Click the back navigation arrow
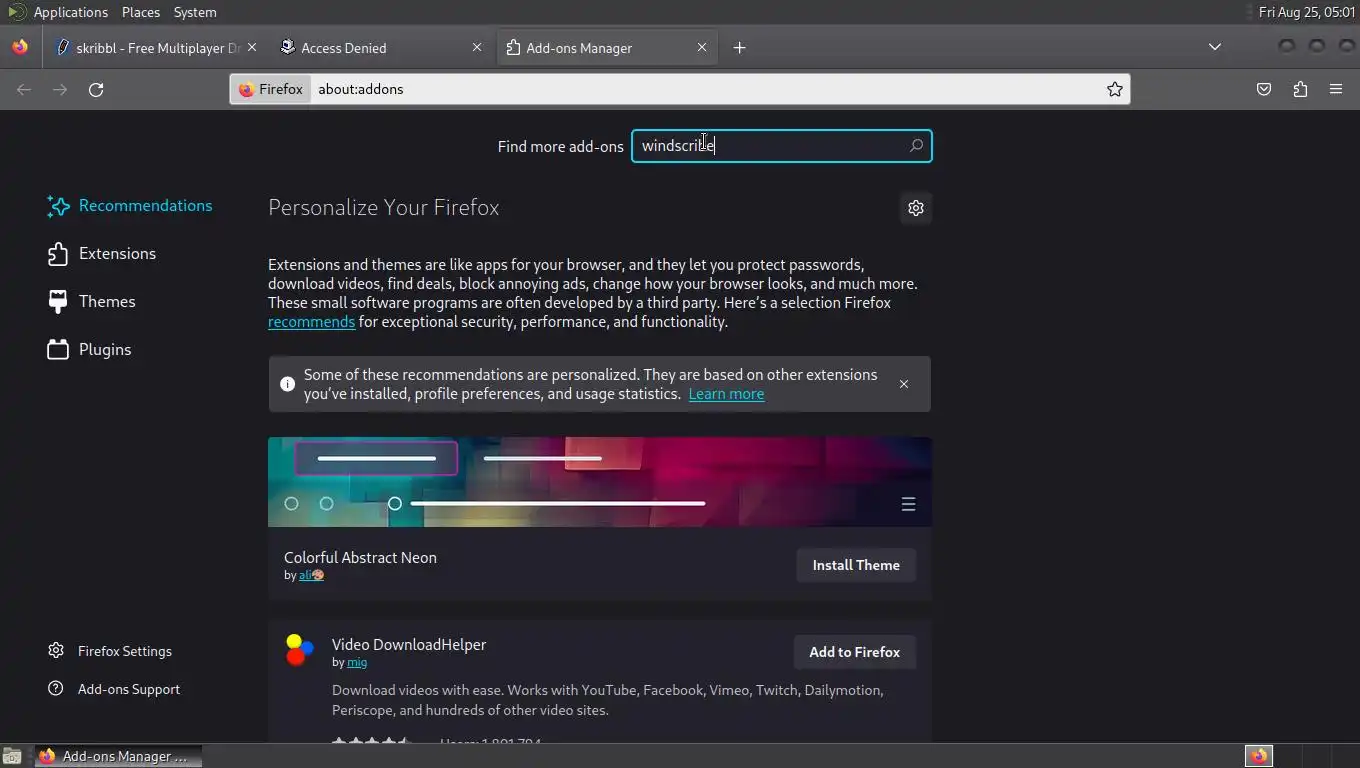The width and height of the screenshot is (1360, 768). click(x=24, y=89)
